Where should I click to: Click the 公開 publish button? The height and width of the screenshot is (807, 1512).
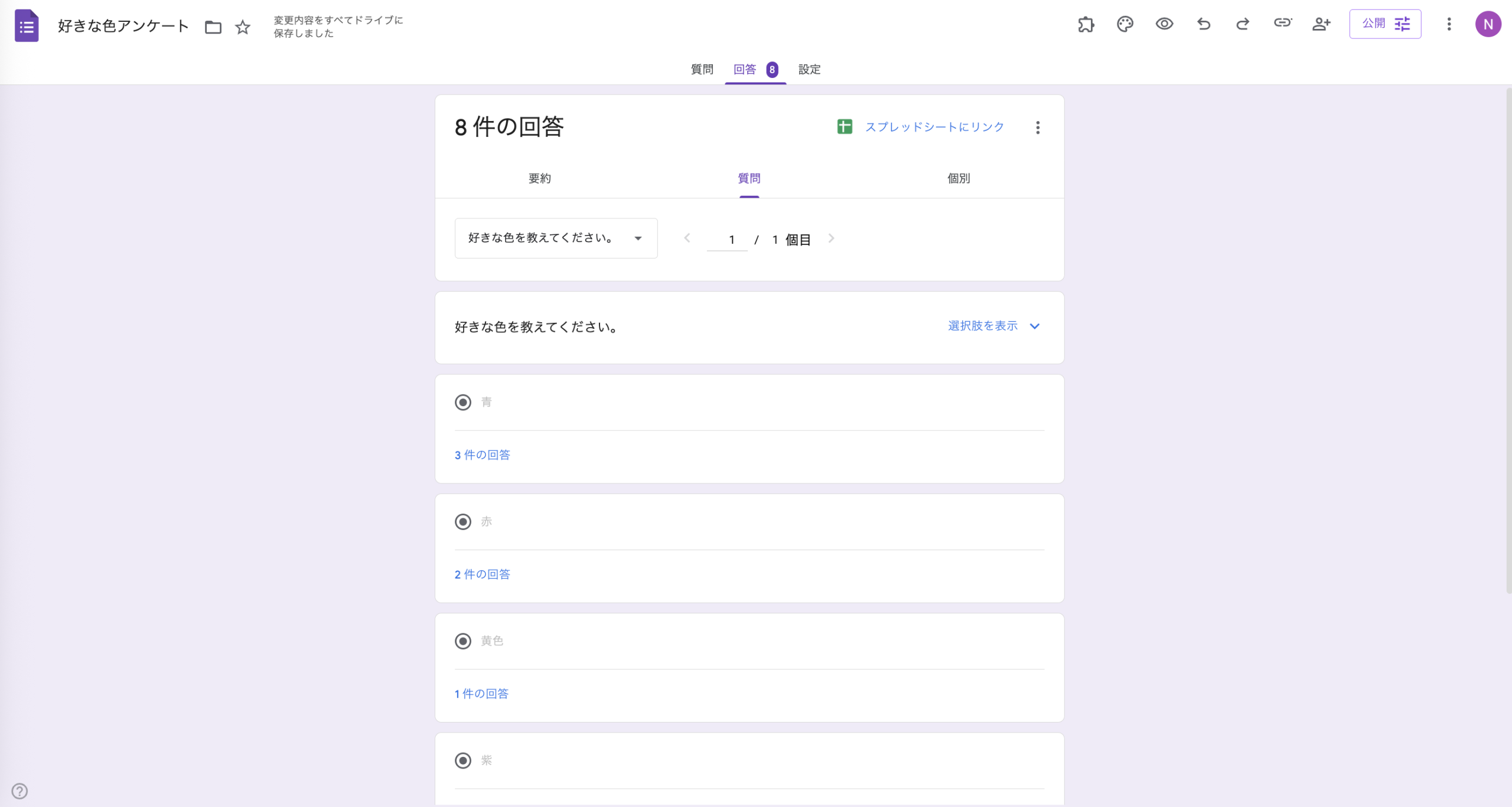click(x=1374, y=24)
